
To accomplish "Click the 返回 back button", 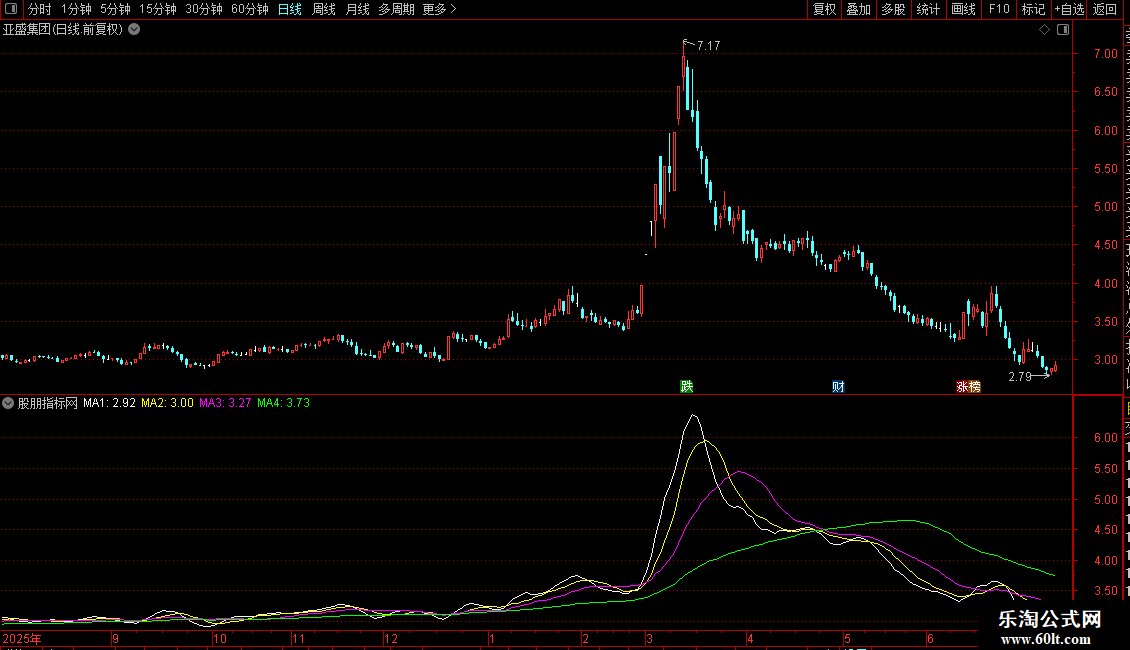I will [x=1104, y=9].
